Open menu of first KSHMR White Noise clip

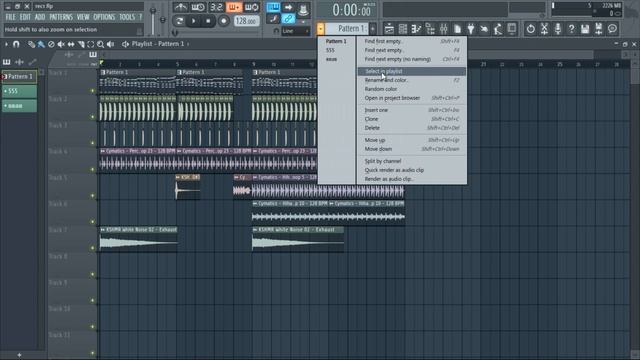(x=103, y=230)
